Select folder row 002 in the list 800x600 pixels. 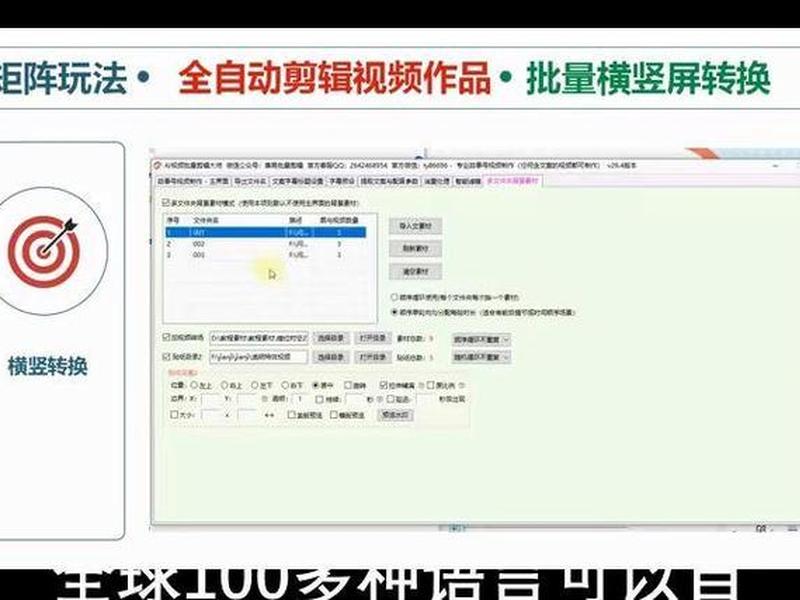[265, 244]
